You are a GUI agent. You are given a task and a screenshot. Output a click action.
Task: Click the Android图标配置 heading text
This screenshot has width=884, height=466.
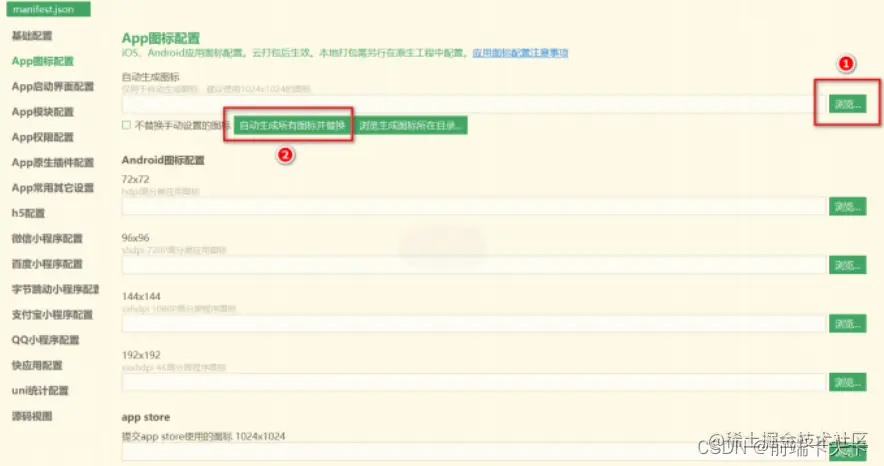163,160
